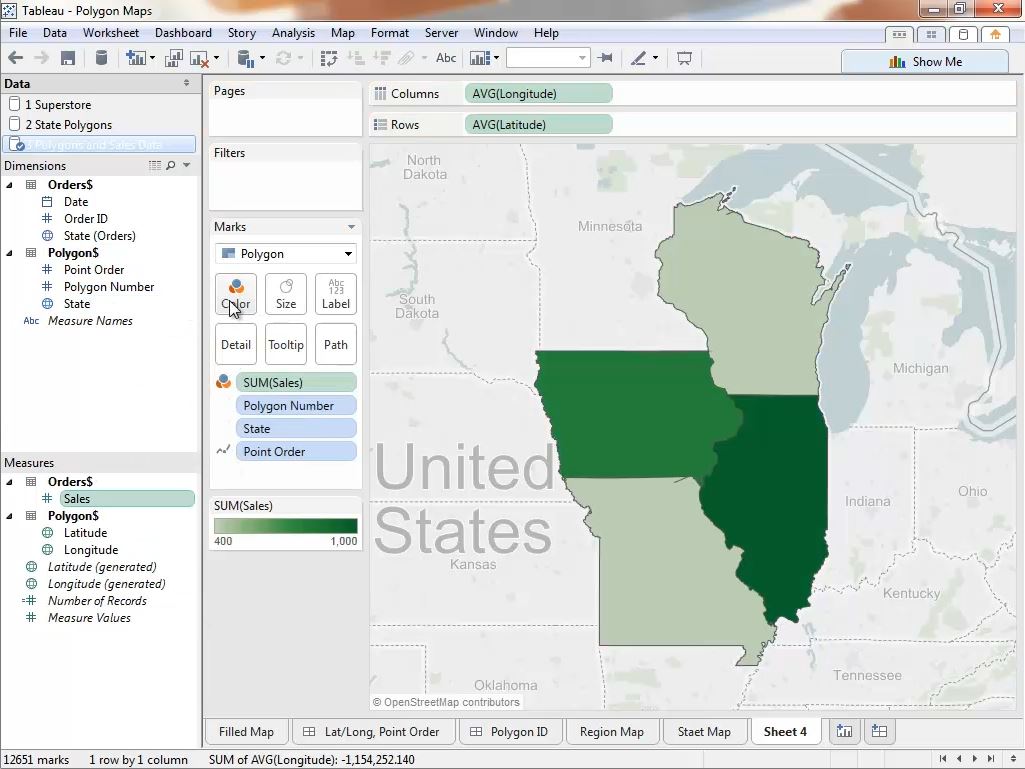Open the Polygon mark type dropdown
This screenshot has width=1025, height=769.
286,254
